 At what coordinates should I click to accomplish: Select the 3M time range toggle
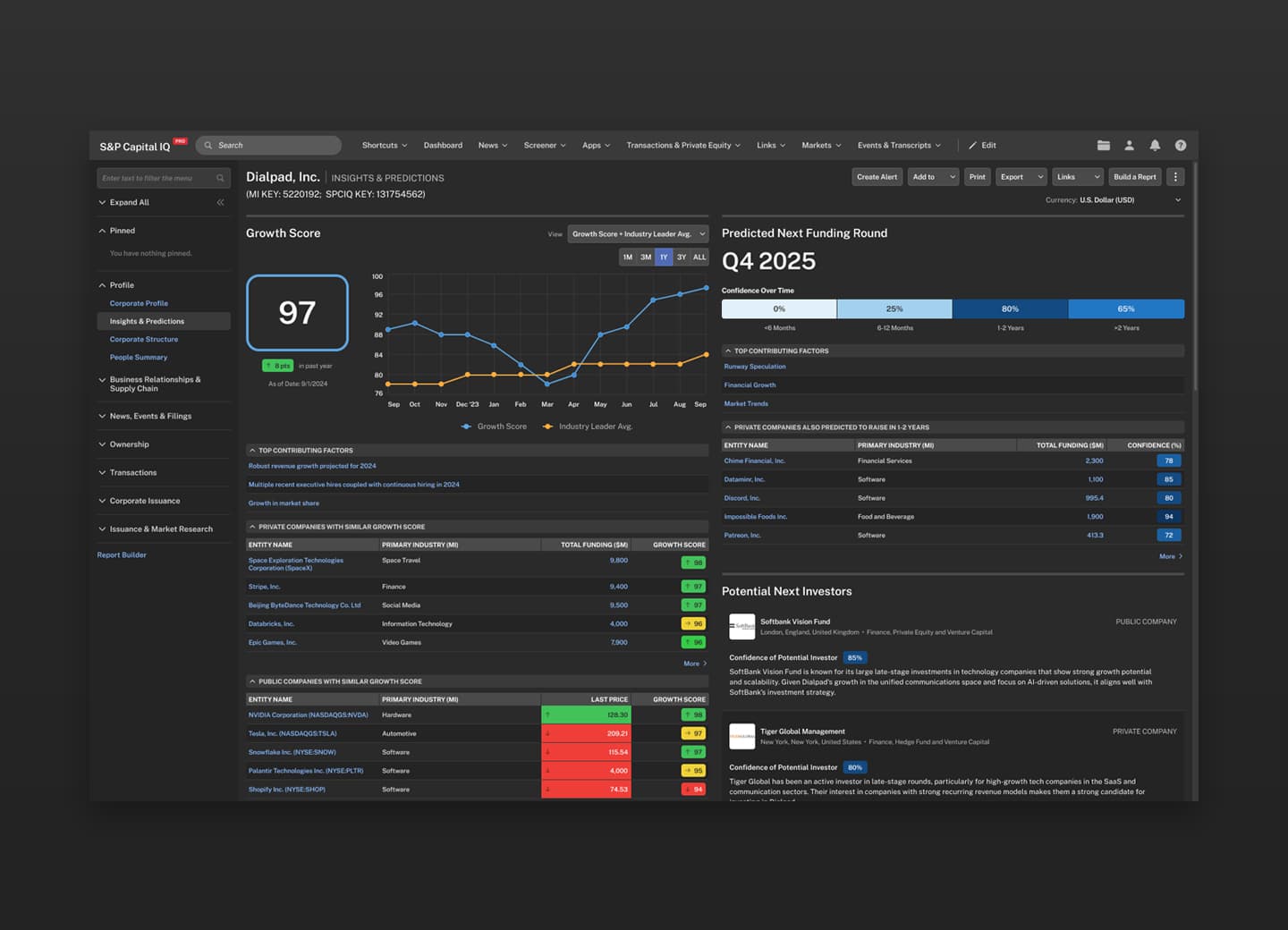pyautogui.click(x=646, y=257)
